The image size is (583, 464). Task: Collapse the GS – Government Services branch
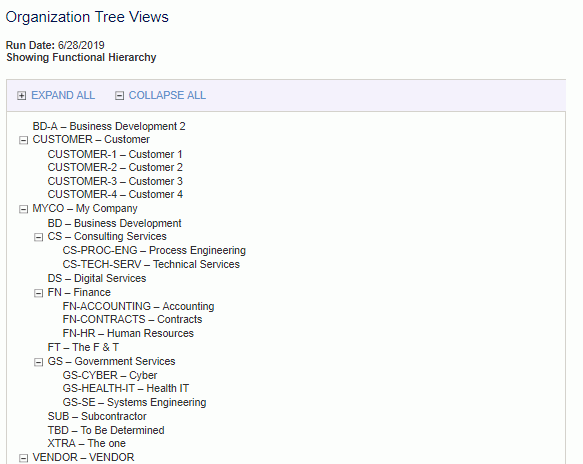(38, 362)
